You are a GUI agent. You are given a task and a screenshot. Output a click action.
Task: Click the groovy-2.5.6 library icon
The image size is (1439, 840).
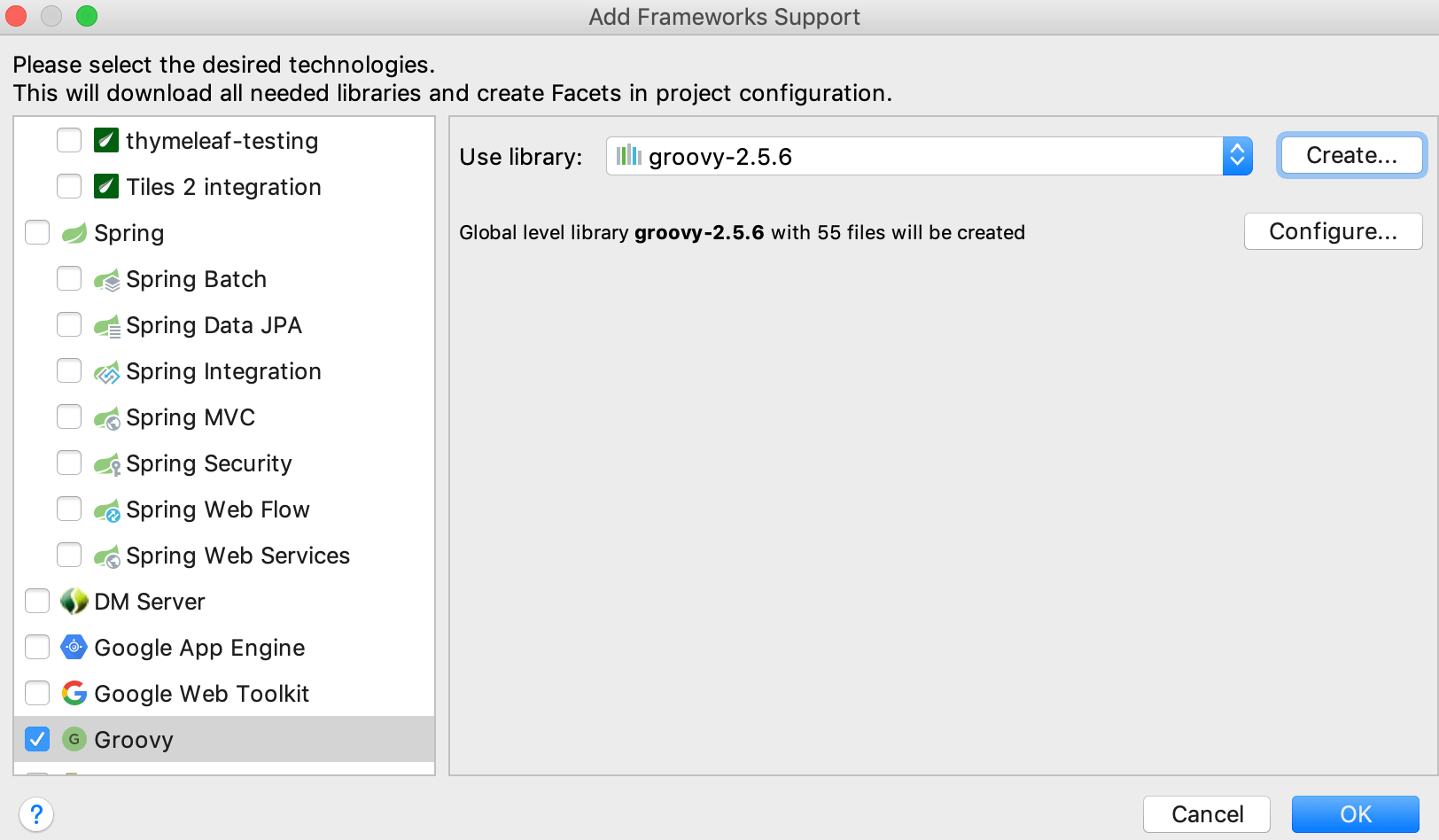pos(627,156)
